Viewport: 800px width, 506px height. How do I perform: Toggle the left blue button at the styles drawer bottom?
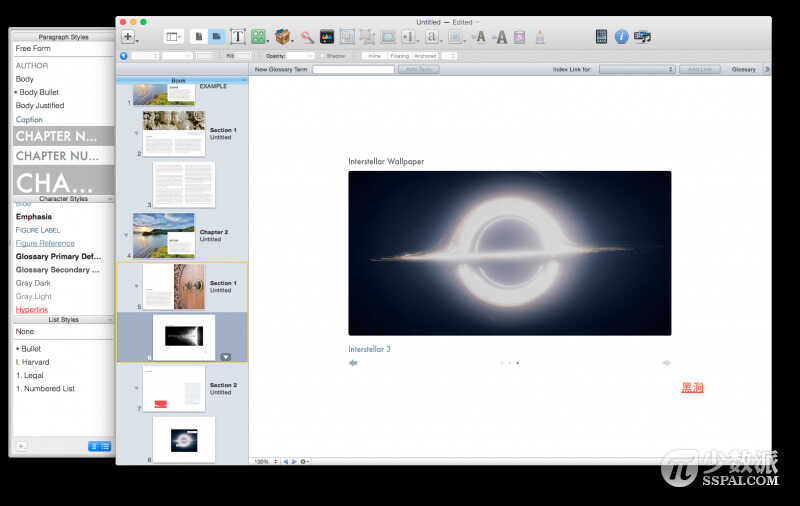coord(94,446)
